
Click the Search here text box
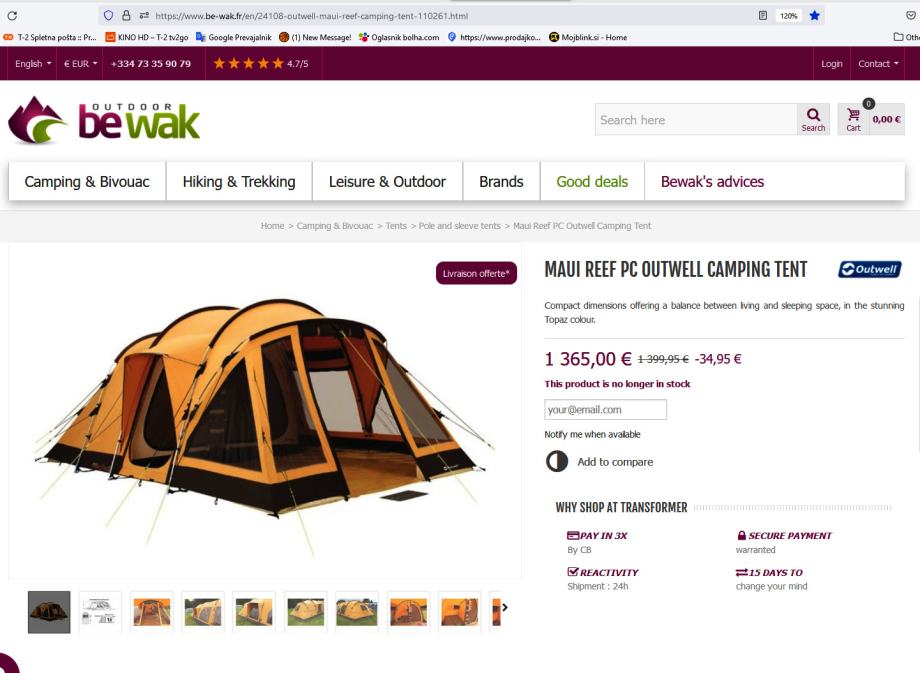point(696,120)
